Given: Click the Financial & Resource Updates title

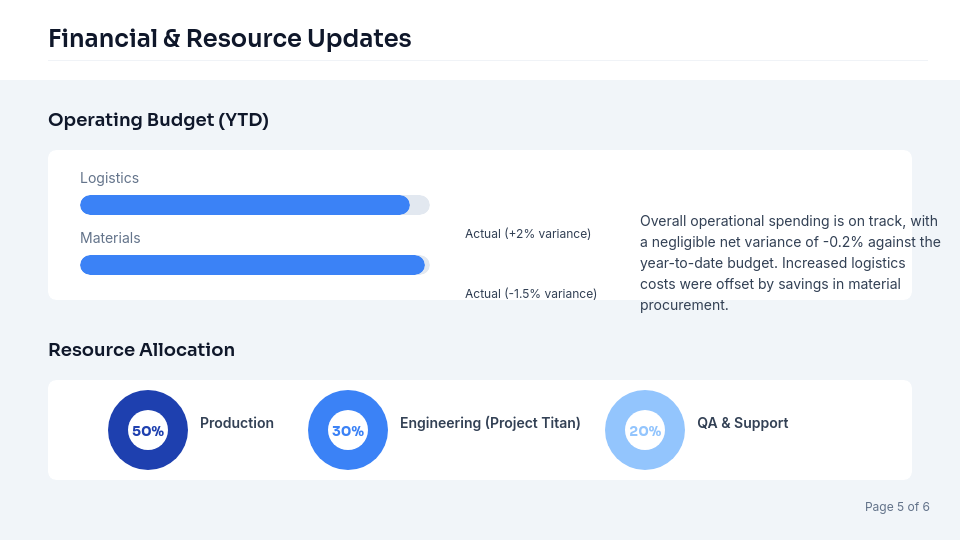Looking at the screenshot, I should coord(230,39).
